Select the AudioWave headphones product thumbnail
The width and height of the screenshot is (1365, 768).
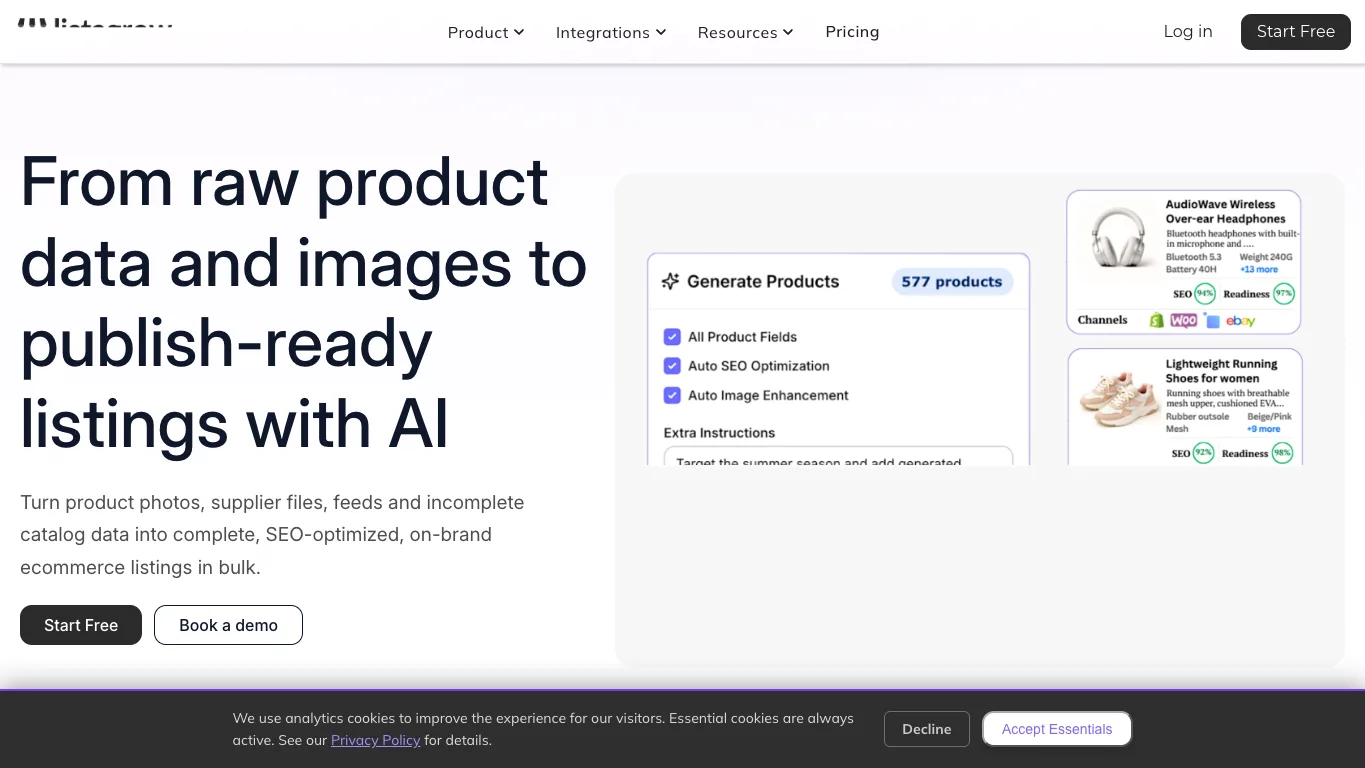pyautogui.click(x=1120, y=238)
